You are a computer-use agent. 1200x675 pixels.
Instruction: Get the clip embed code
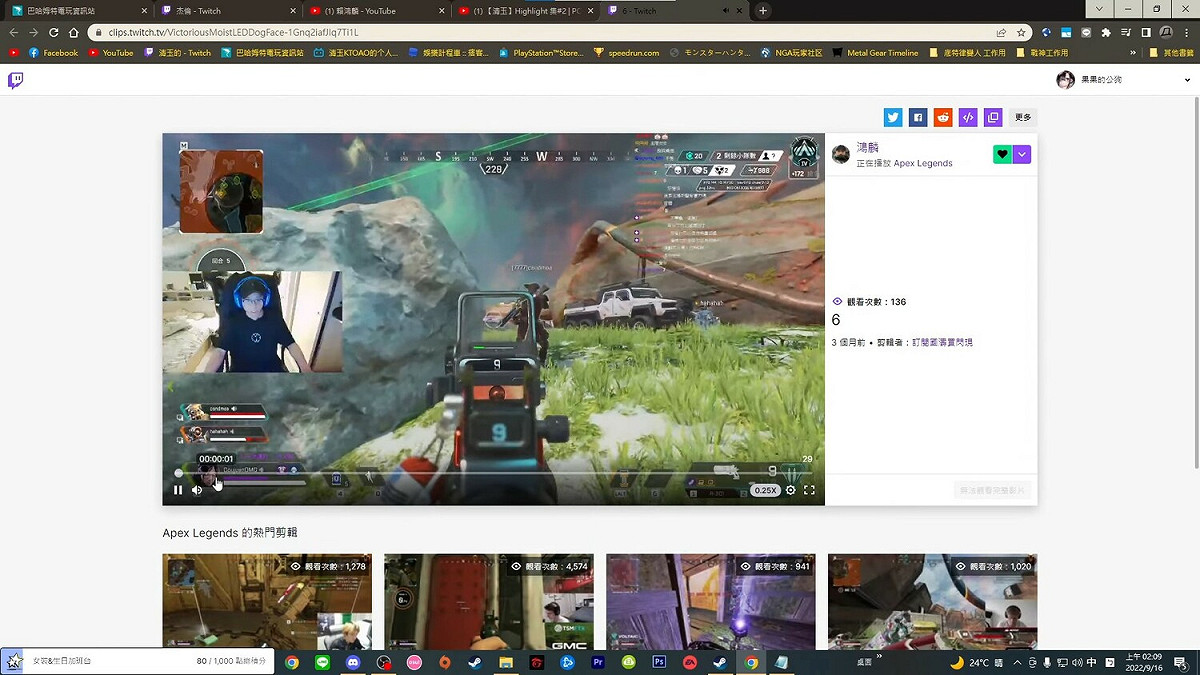tap(968, 117)
